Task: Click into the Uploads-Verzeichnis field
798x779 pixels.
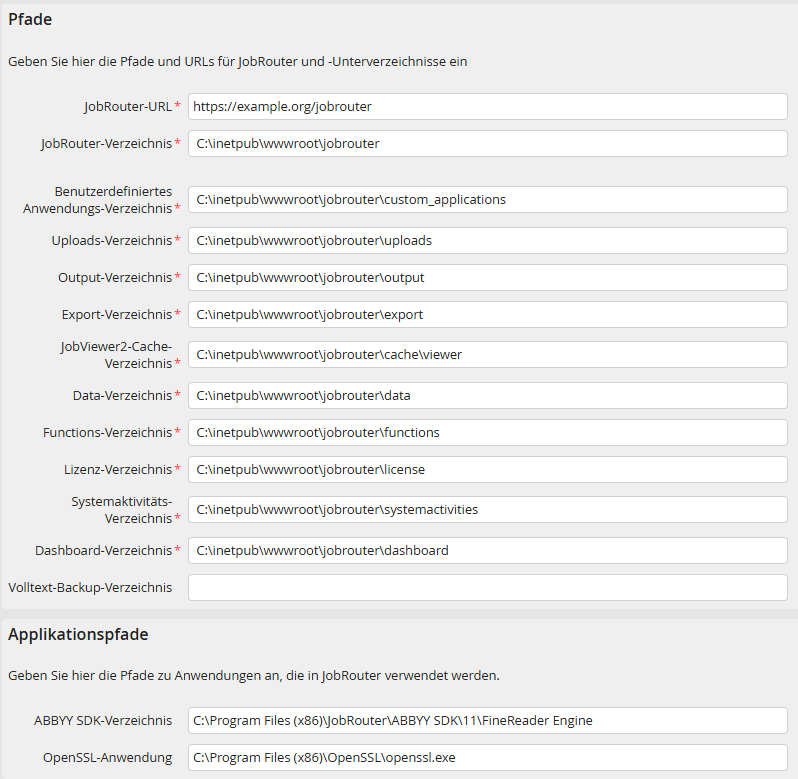Action: [487, 240]
